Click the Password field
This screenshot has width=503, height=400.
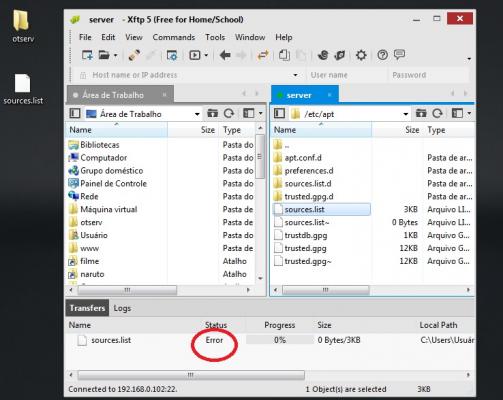[x=429, y=75]
